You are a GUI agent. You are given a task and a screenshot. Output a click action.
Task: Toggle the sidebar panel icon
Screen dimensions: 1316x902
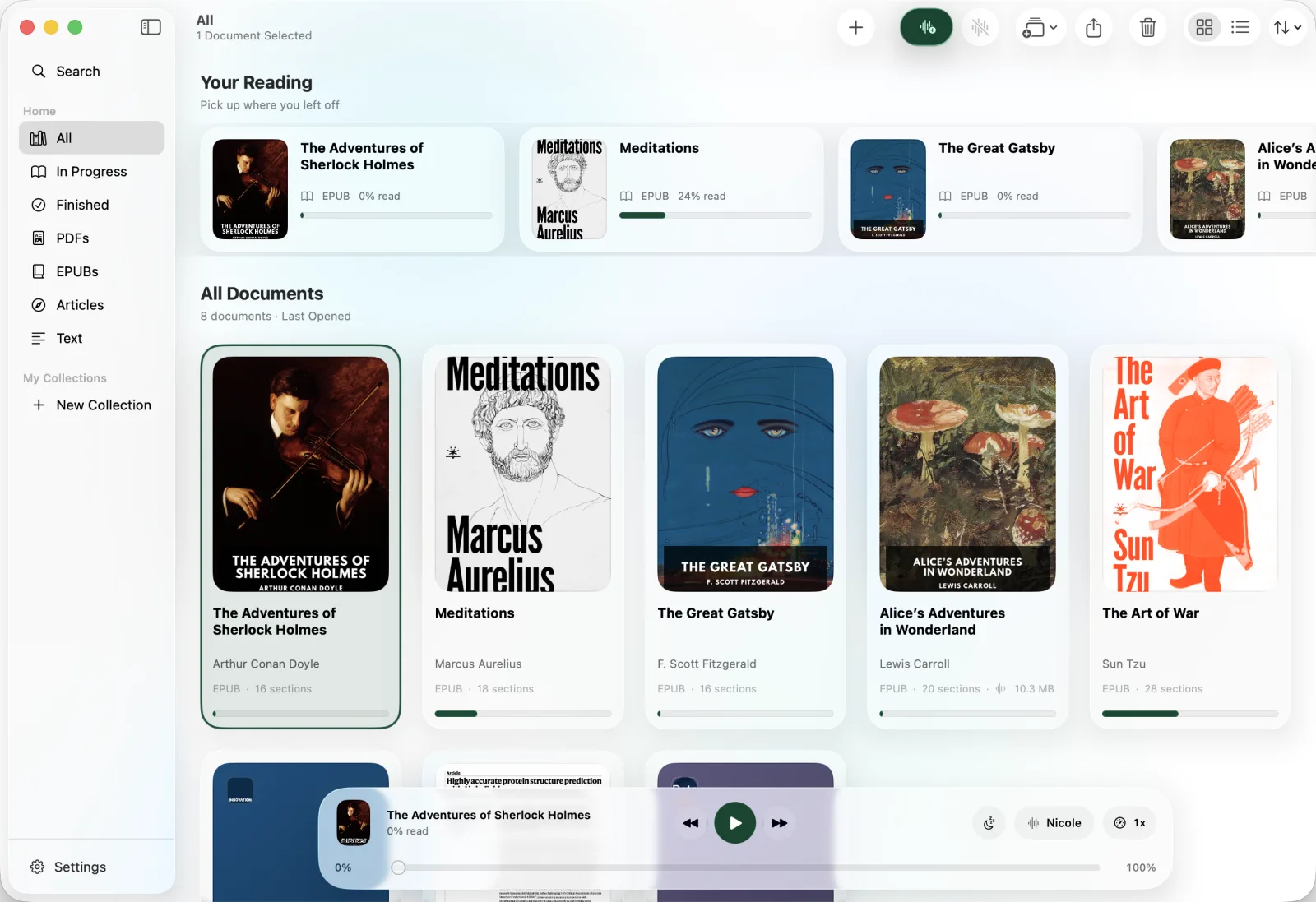coord(151,27)
